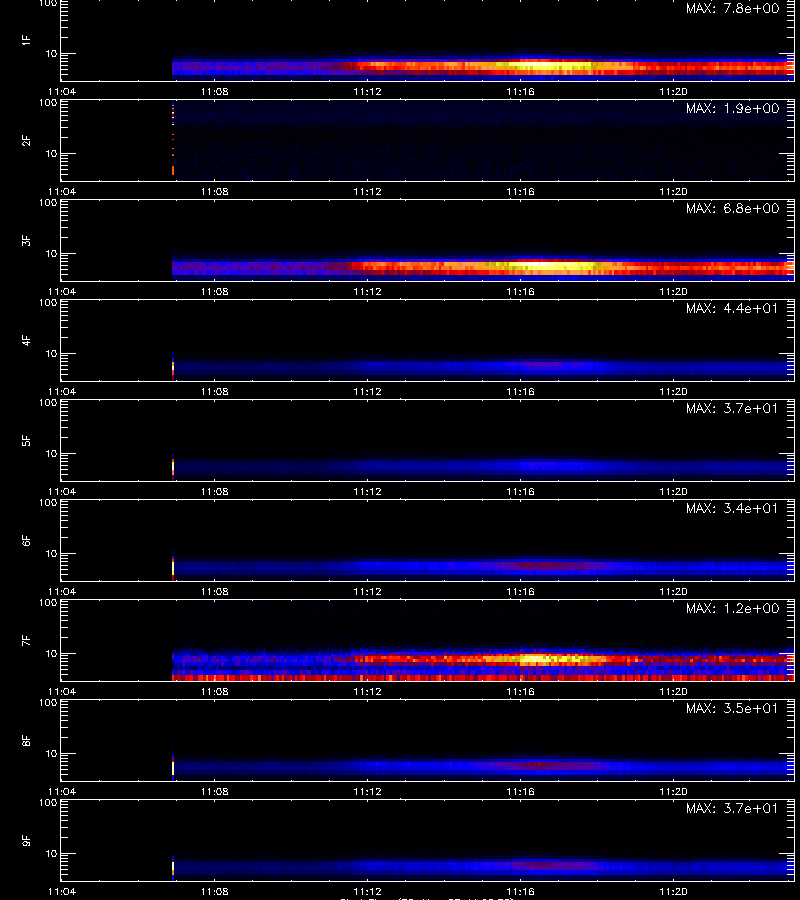Click the MAX: 4.4e+01 label in panel 4F
Viewport: 800px width, 900px height.
click(732, 308)
